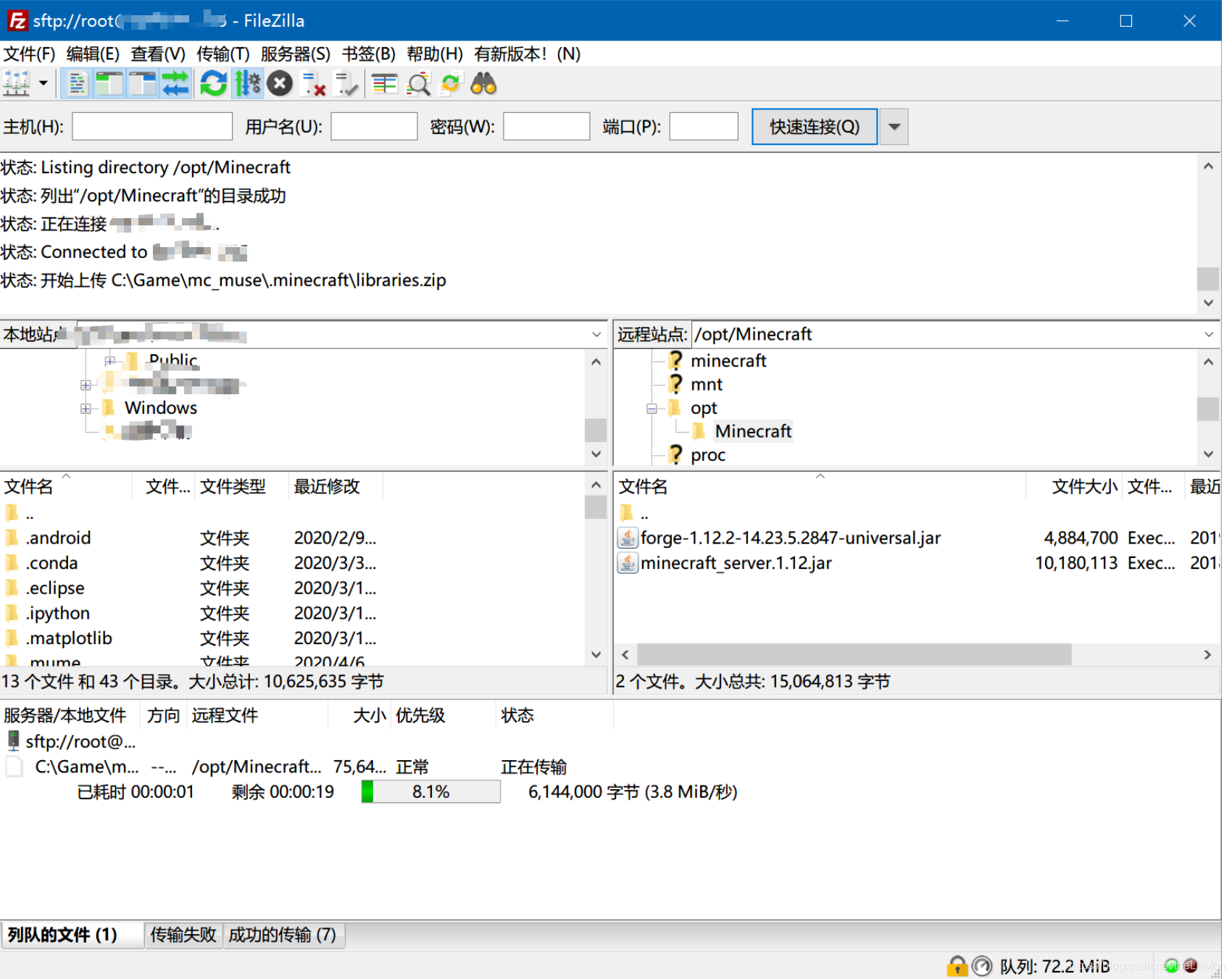This screenshot has height=979, width=1232.
Task: Click the remote file list horizontal scrollbar
Action: click(x=854, y=655)
